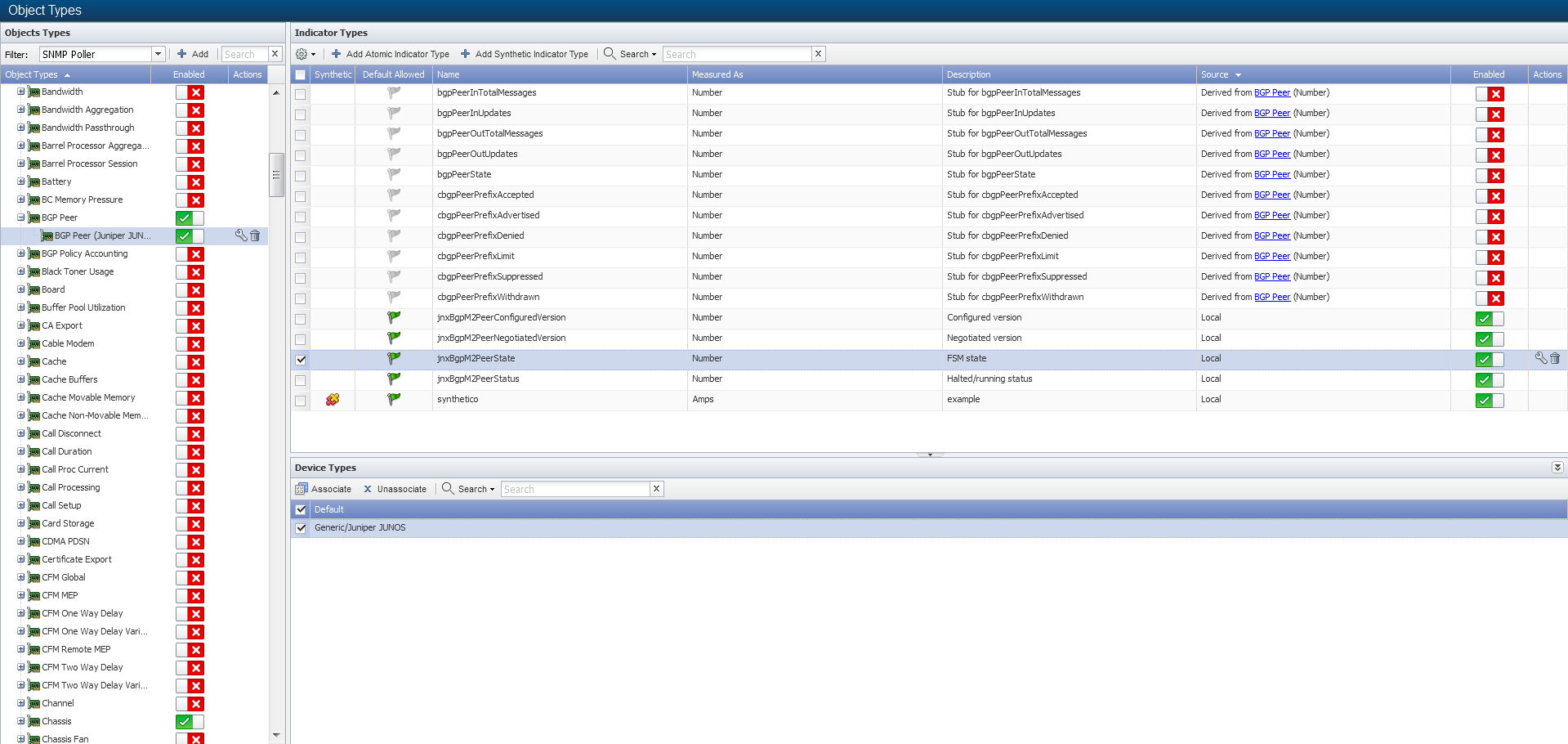Click the green flag on synthetico row
Screen dimensions: 1568x744
394,399
